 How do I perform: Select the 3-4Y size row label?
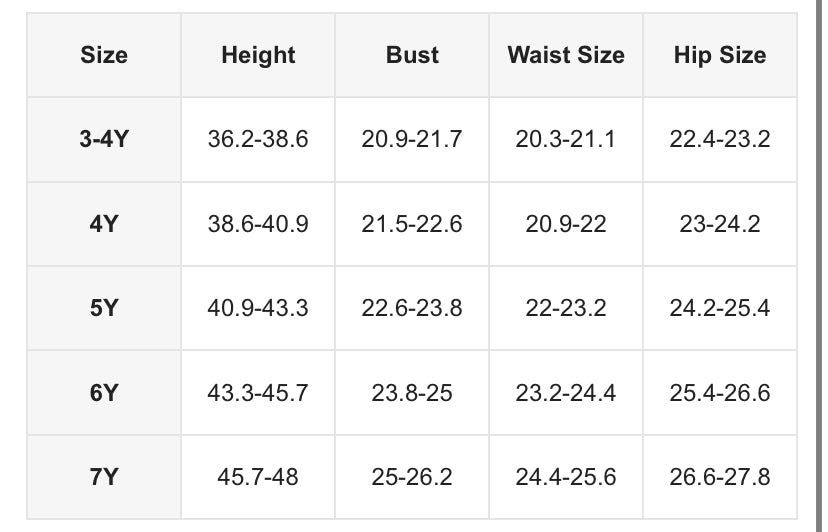[104, 139]
